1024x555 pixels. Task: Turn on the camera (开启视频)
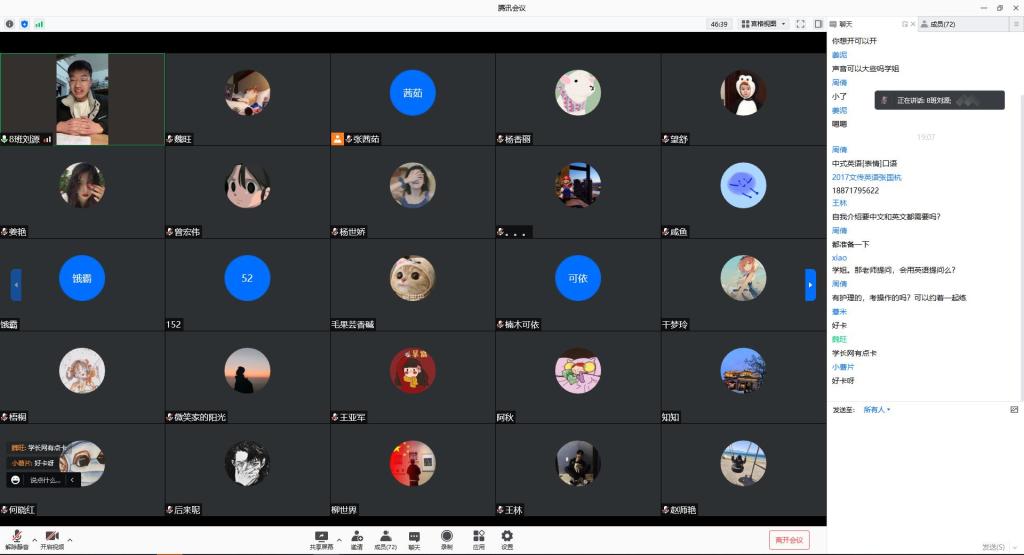(x=51, y=538)
